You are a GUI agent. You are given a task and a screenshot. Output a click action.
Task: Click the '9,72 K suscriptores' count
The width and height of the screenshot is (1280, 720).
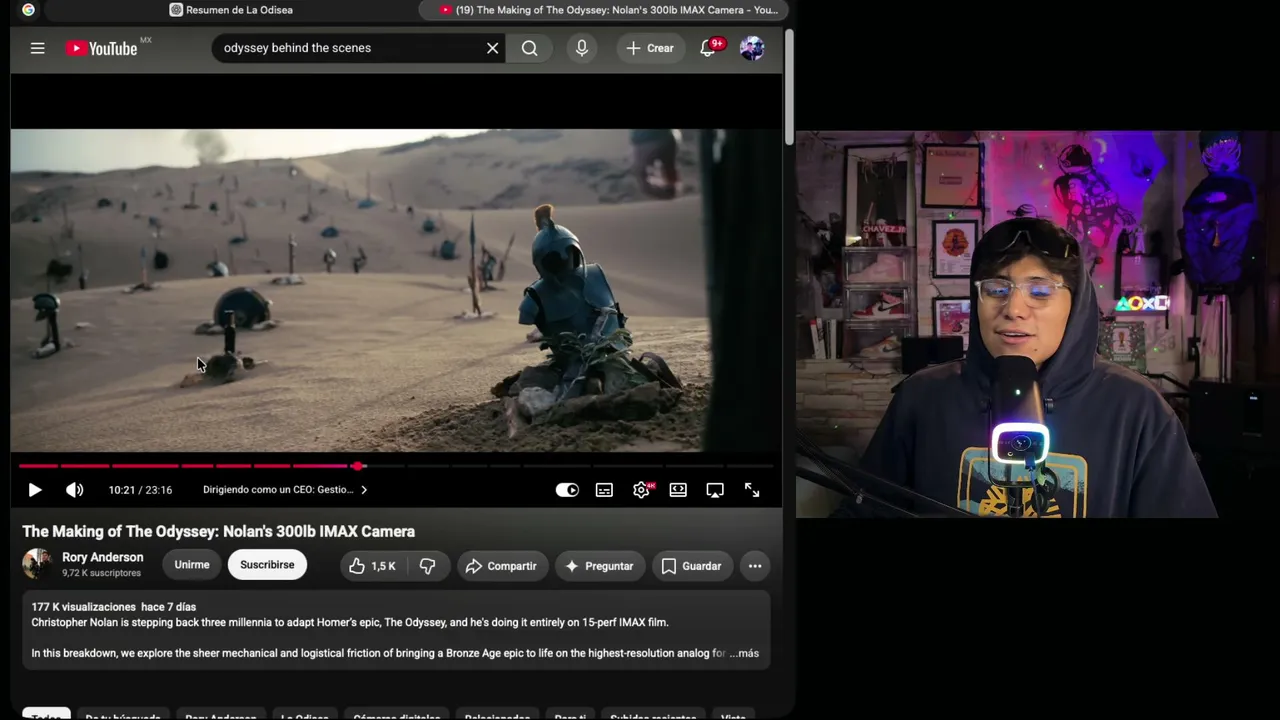(x=101, y=573)
